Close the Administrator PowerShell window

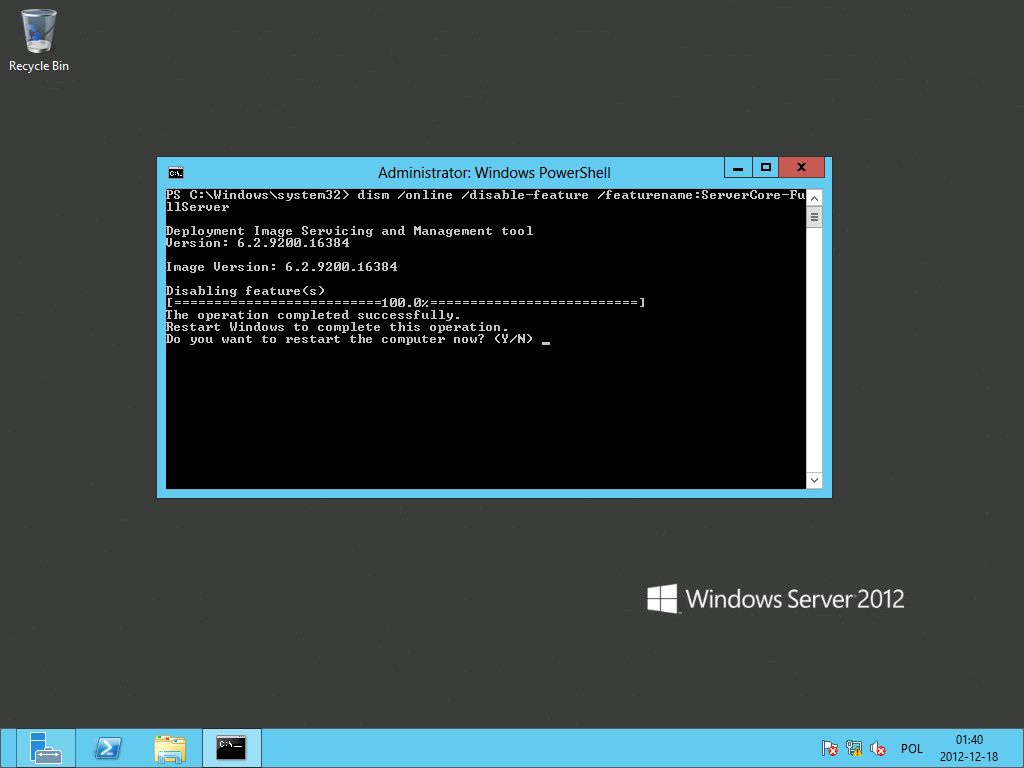801,168
